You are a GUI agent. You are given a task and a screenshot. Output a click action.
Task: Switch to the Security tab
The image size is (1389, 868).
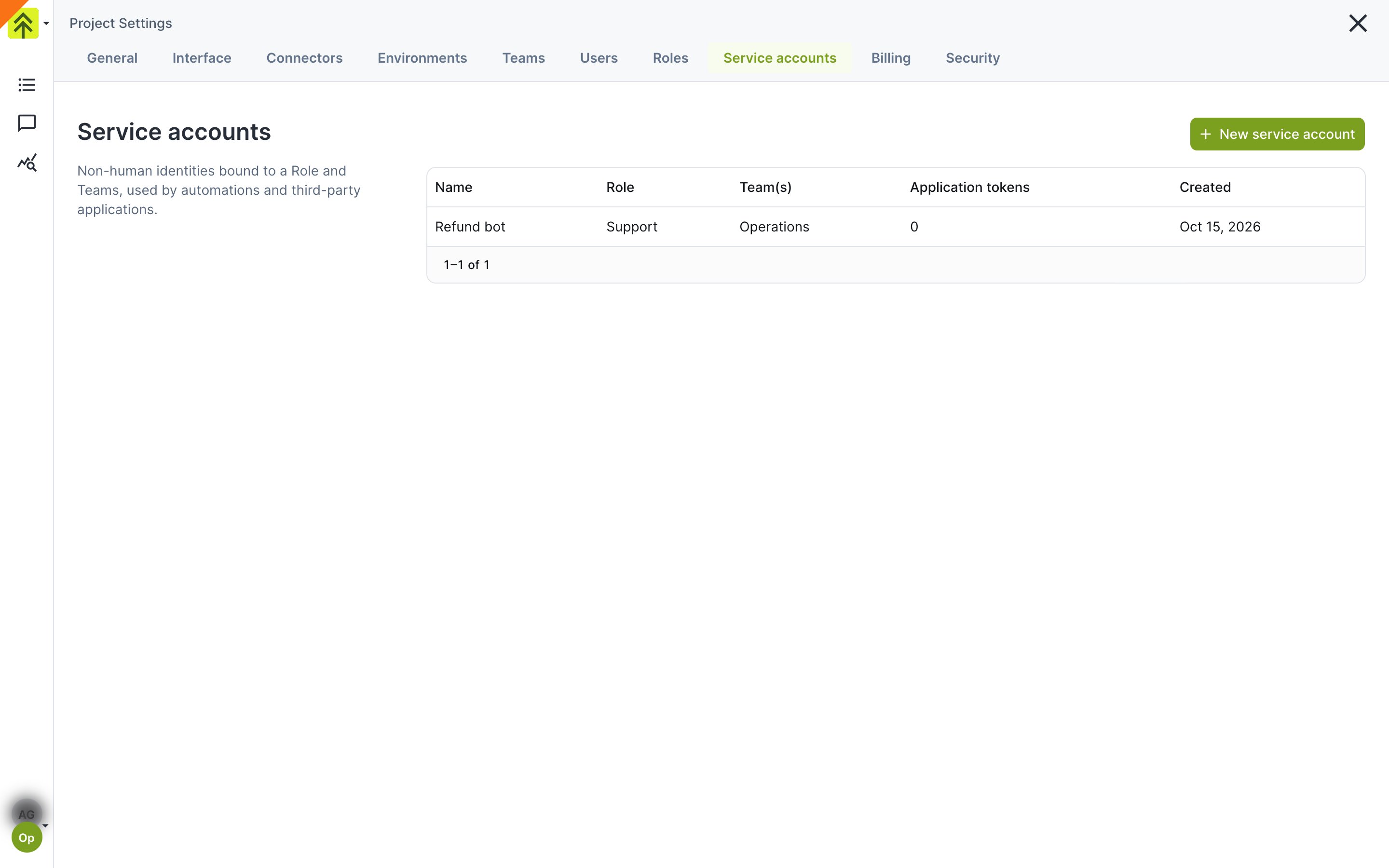pyautogui.click(x=972, y=58)
